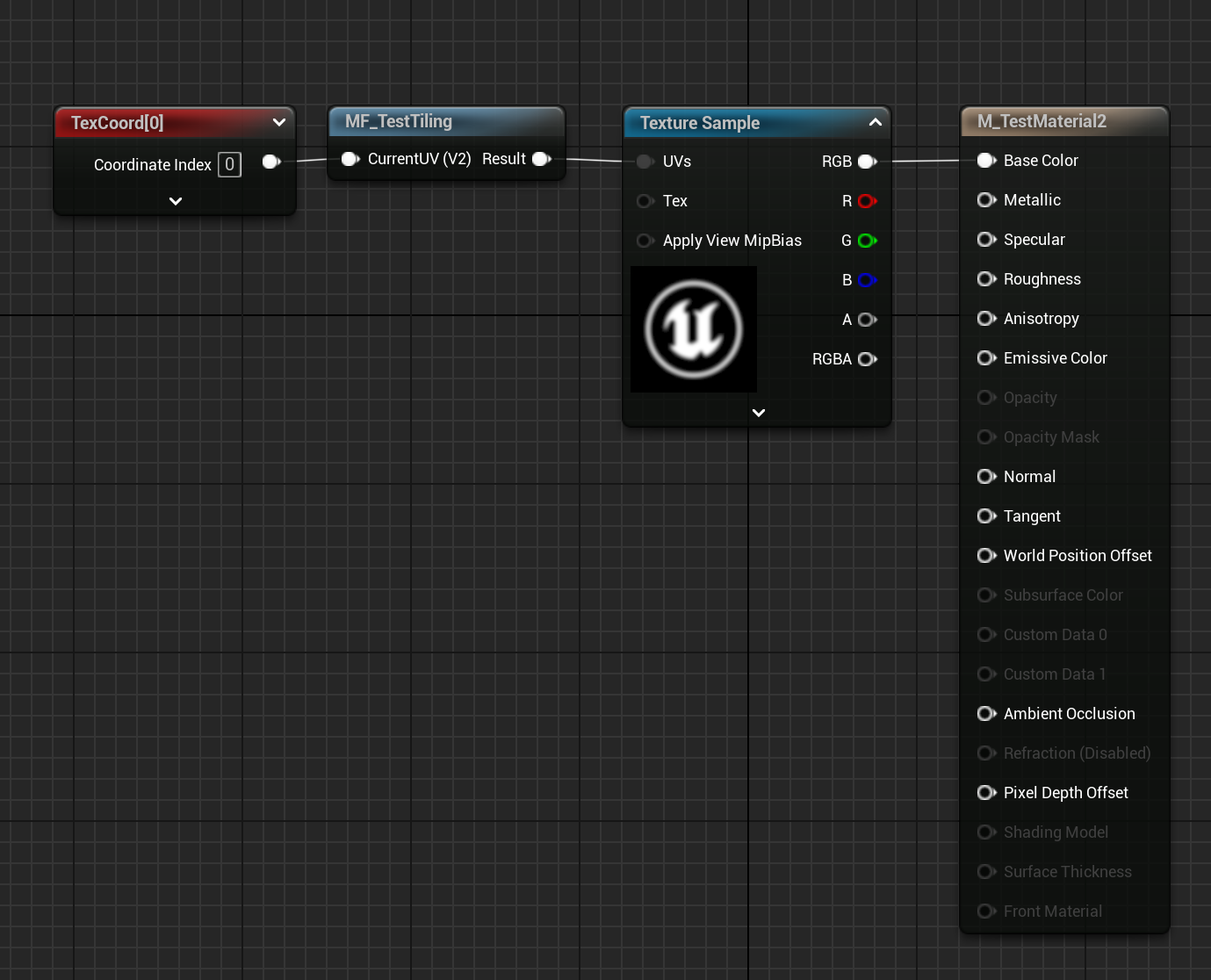Select the Emissive Color input pin
Viewport: 1211px width, 980px height.
986,358
